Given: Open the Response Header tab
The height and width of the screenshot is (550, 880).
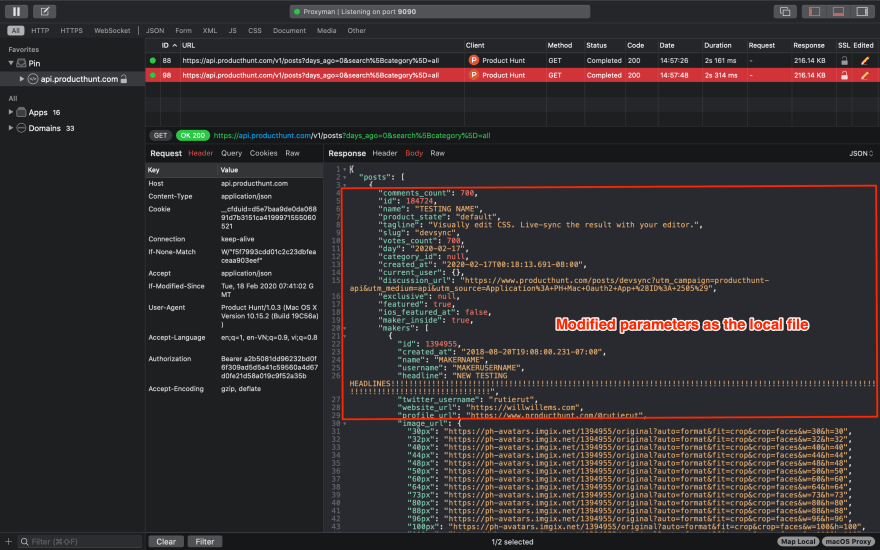Looking at the screenshot, I should click(x=384, y=153).
